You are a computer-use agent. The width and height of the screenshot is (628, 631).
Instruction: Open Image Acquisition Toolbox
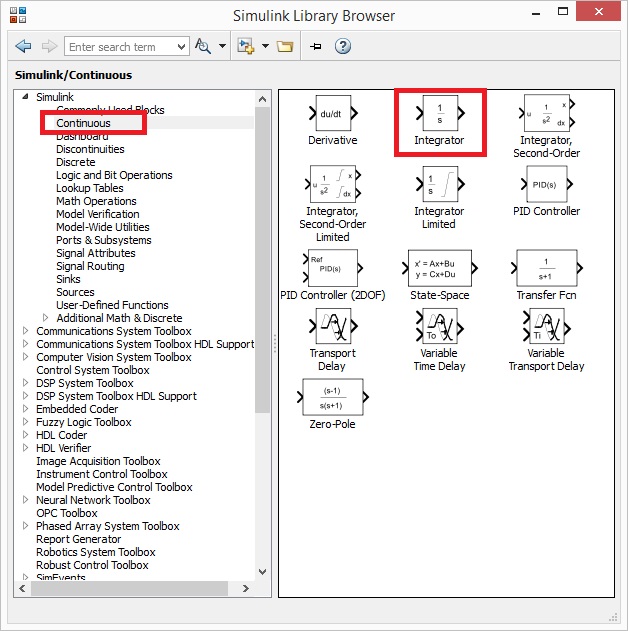(x=99, y=461)
